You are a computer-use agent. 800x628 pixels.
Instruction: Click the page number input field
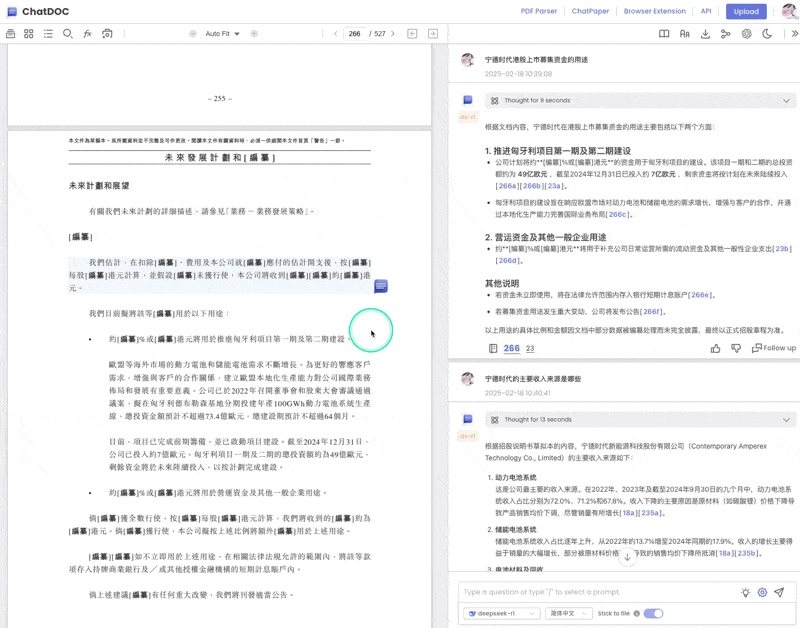pyautogui.click(x=355, y=33)
